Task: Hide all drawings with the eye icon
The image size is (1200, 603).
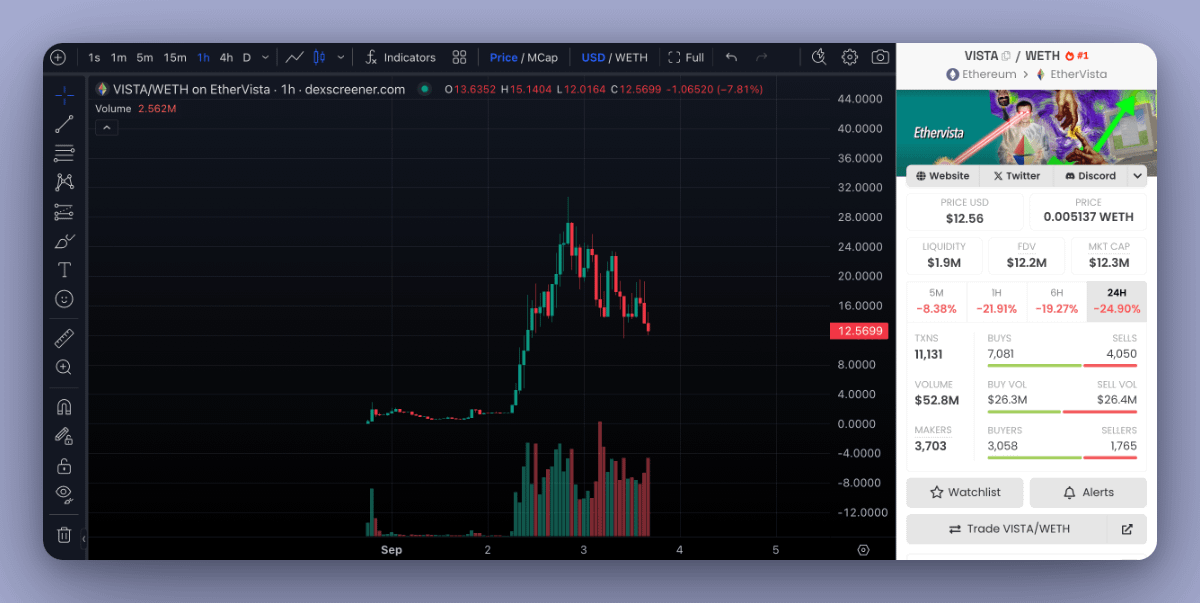Action: 64,493
